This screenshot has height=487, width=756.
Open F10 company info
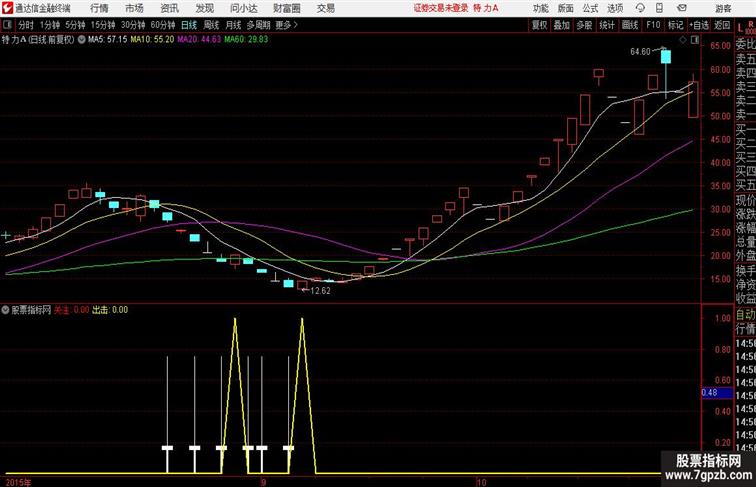[653, 25]
